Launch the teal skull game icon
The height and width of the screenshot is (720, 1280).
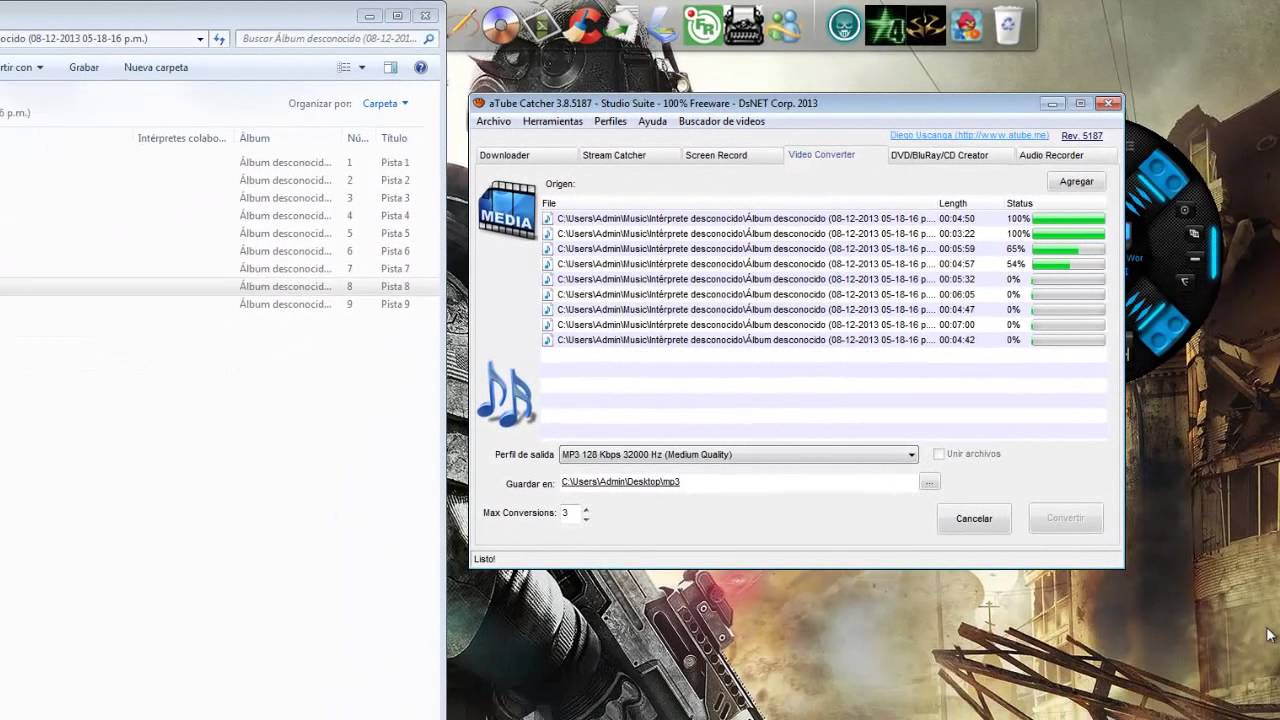(x=844, y=25)
